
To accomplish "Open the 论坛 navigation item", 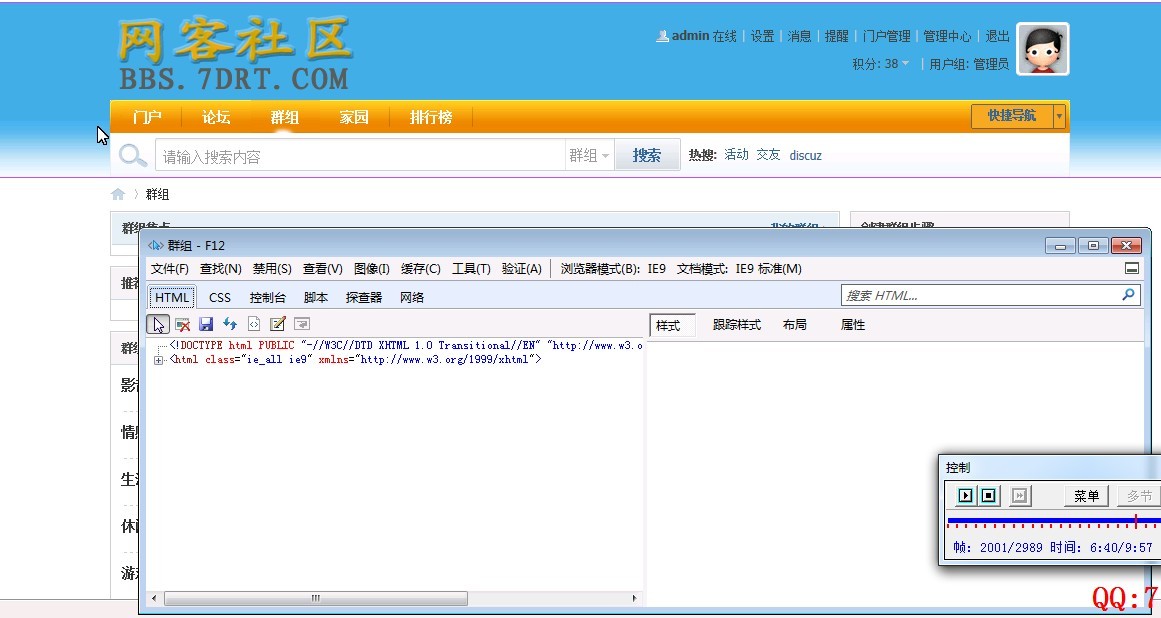I will [216, 117].
